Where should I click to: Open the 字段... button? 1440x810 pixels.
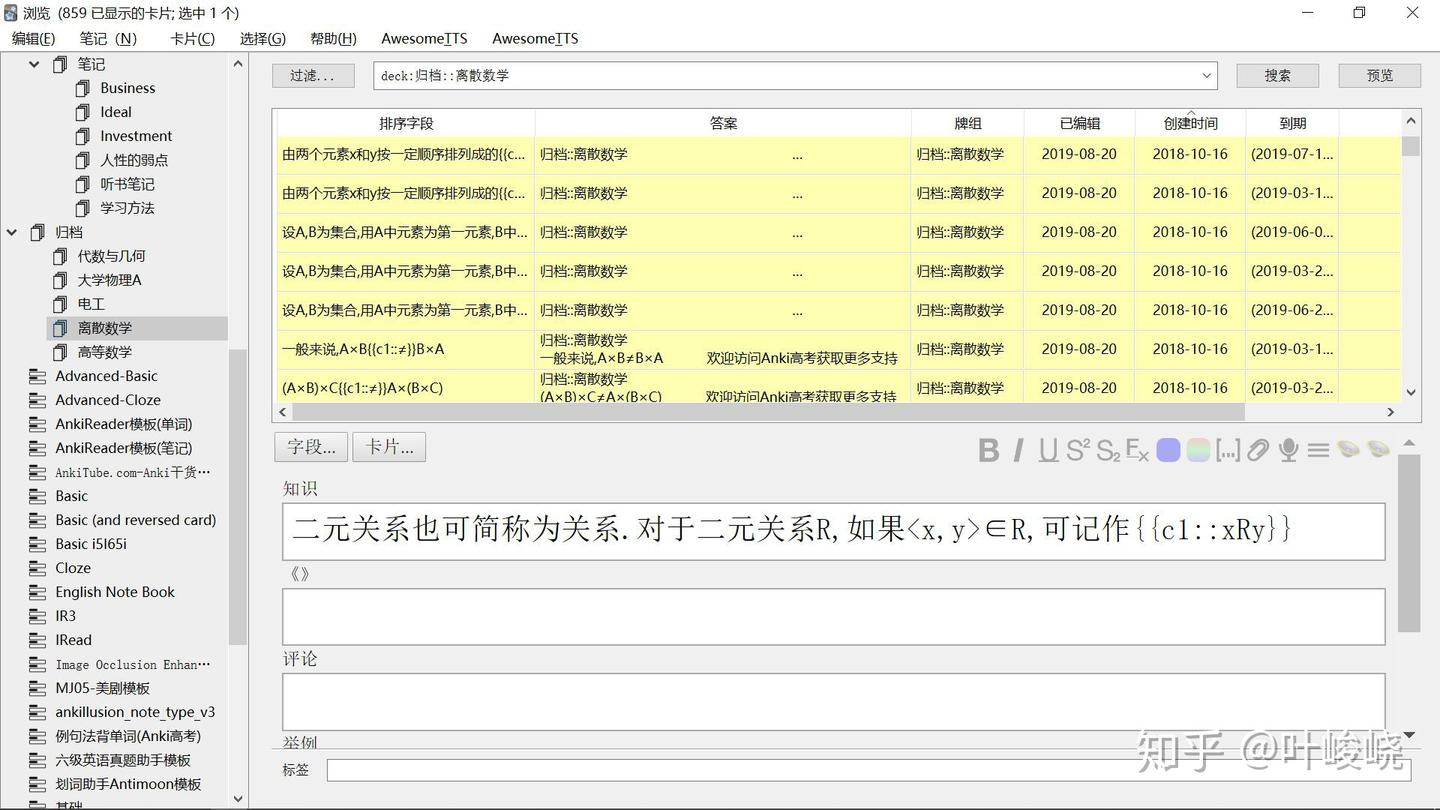point(312,447)
